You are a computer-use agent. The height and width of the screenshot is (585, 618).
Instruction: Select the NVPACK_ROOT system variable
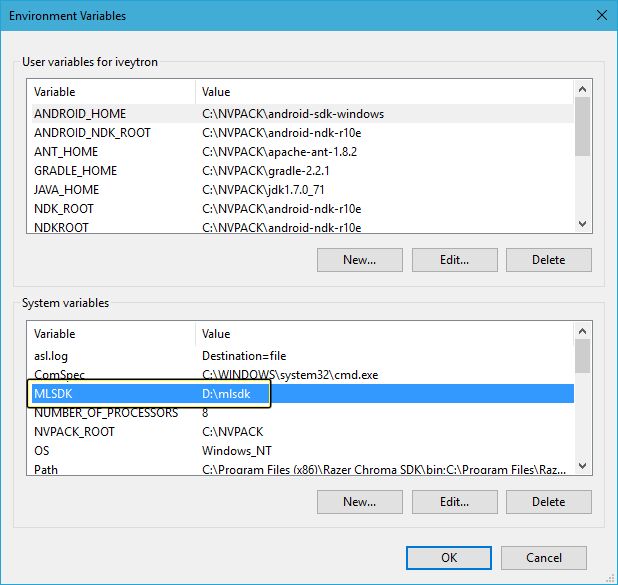tap(74, 432)
